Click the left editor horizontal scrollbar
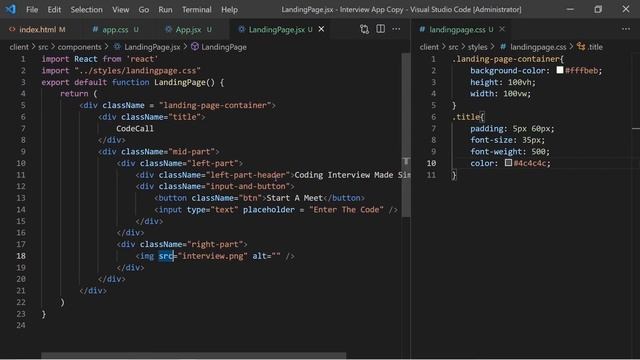 [193, 356]
